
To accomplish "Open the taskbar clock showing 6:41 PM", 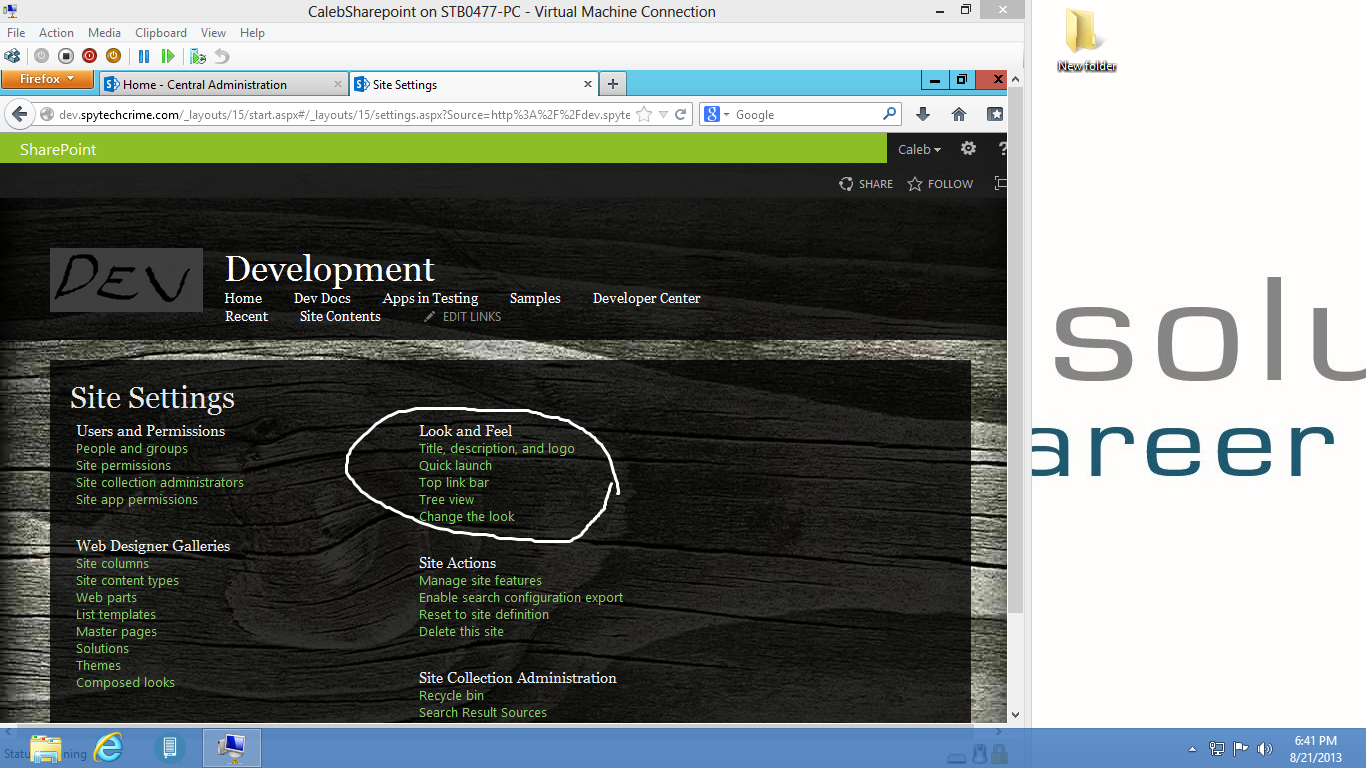I will tap(1316, 748).
